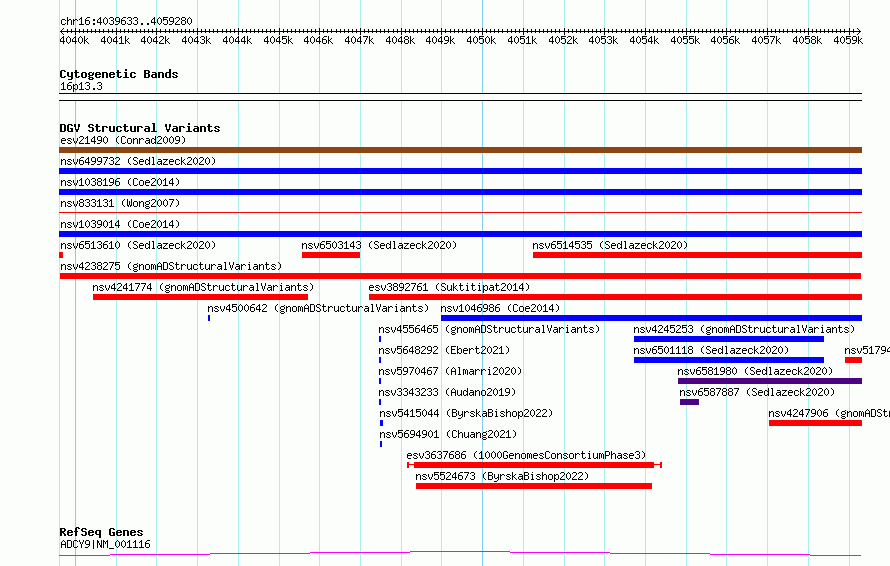The width and height of the screenshot is (890, 566).
Task: Click the blue nsv1039014 variant bar
Action: pyautogui.click(x=460, y=234)
